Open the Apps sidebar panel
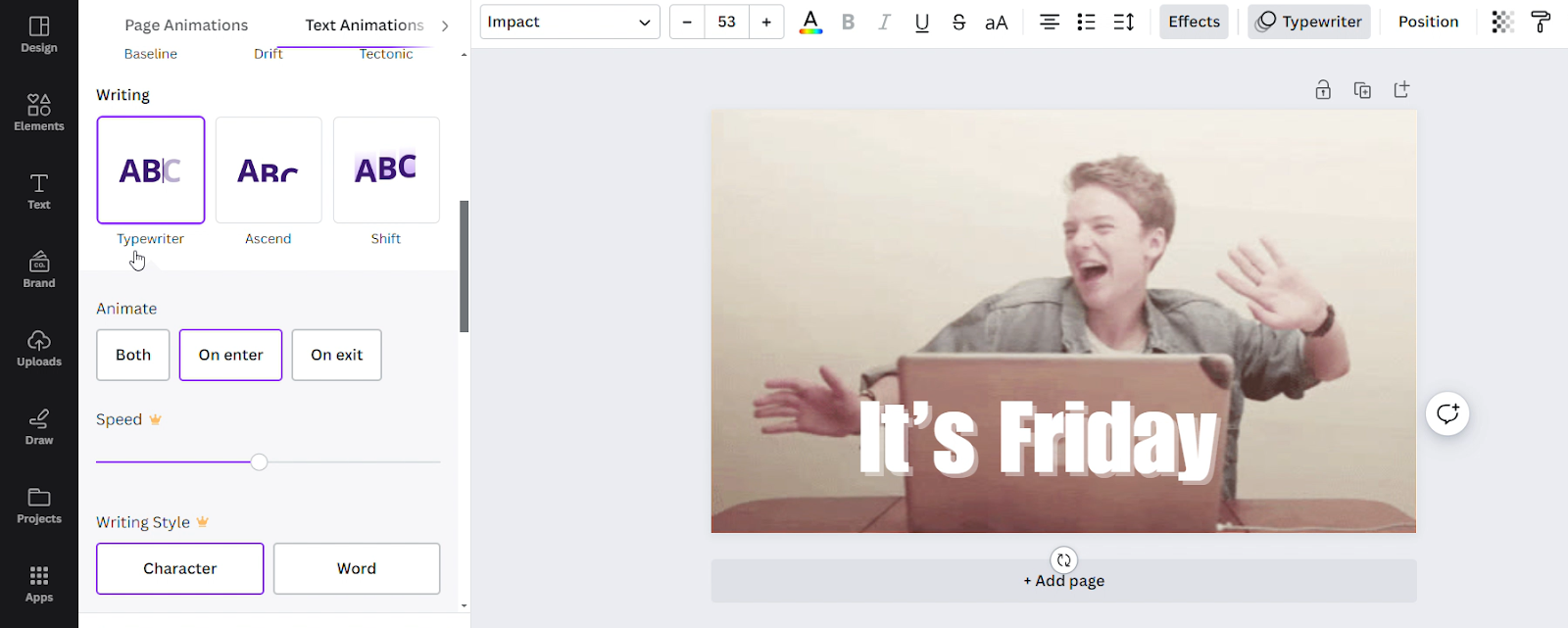Image resolution: width=1568 pixels, height=628 pixels. click(39, 584)
